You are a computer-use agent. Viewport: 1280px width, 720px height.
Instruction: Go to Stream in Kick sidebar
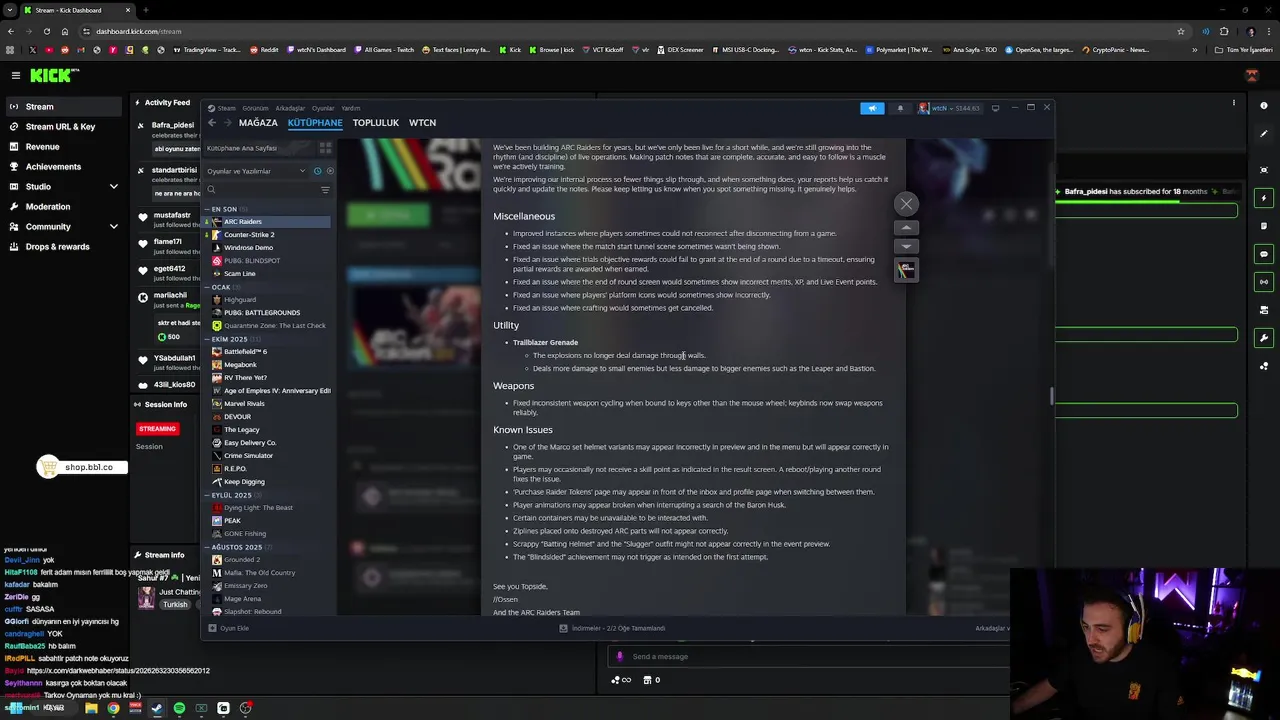click(x=62, y=107)
